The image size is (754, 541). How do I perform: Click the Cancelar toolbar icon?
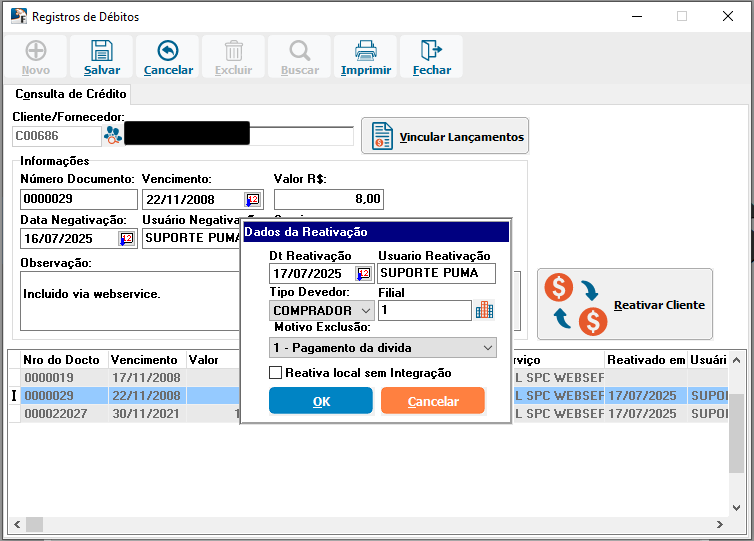tap(168, 57)
